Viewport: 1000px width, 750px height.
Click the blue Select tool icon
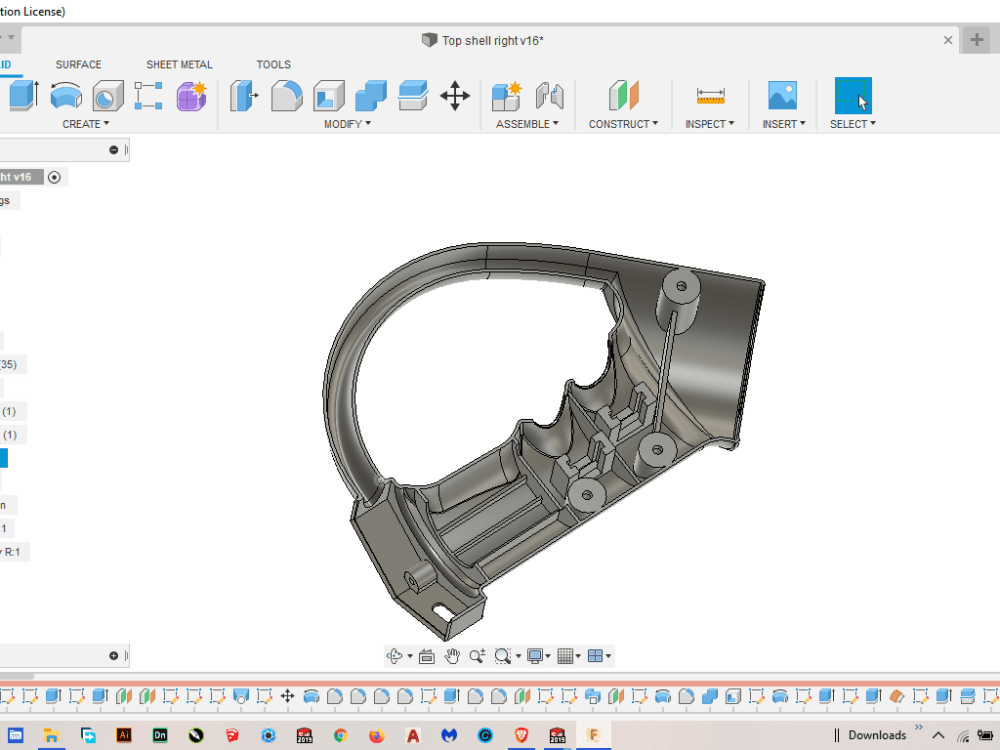pyautogui.click(x=853, y=96)
